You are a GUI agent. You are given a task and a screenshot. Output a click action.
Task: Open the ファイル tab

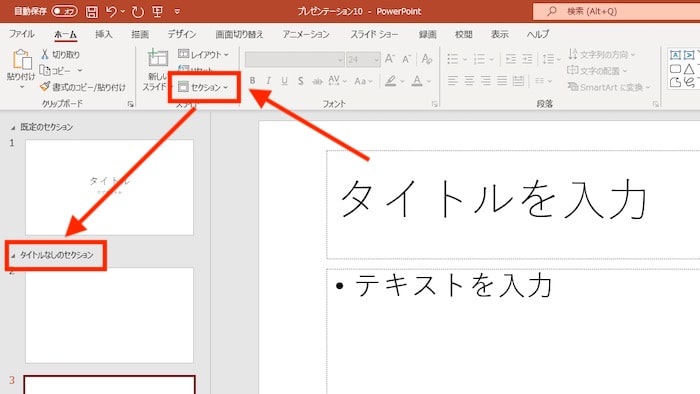coord(21,34)
